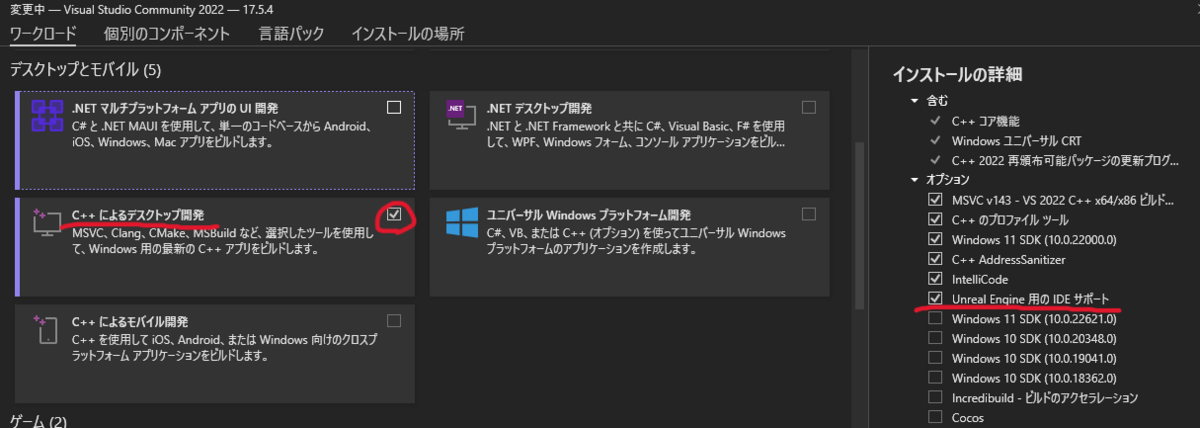
Task: Check the Cocos option
Action: click(935, 416)
